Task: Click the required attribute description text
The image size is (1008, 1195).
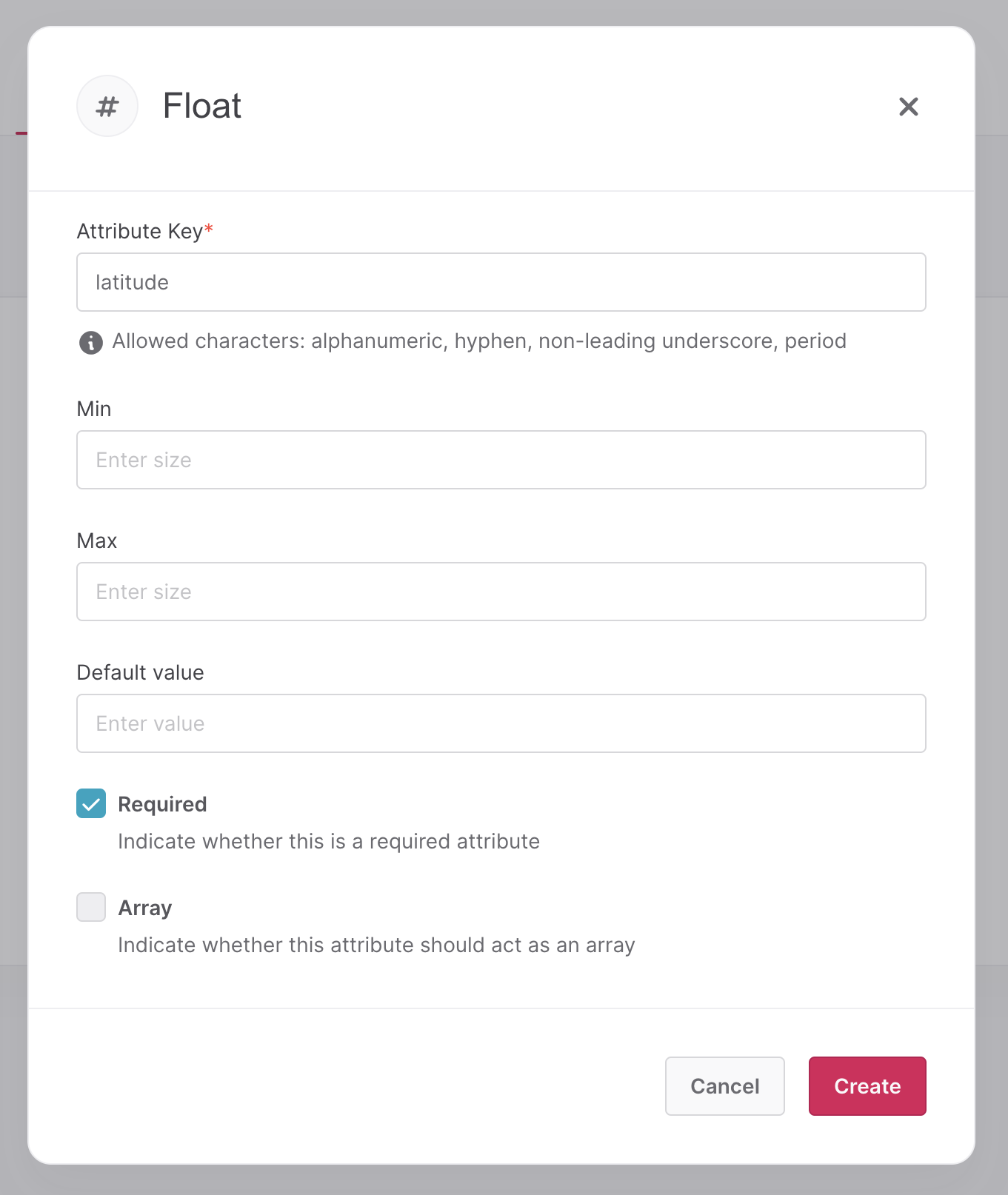Action: [x=328, y=842]
